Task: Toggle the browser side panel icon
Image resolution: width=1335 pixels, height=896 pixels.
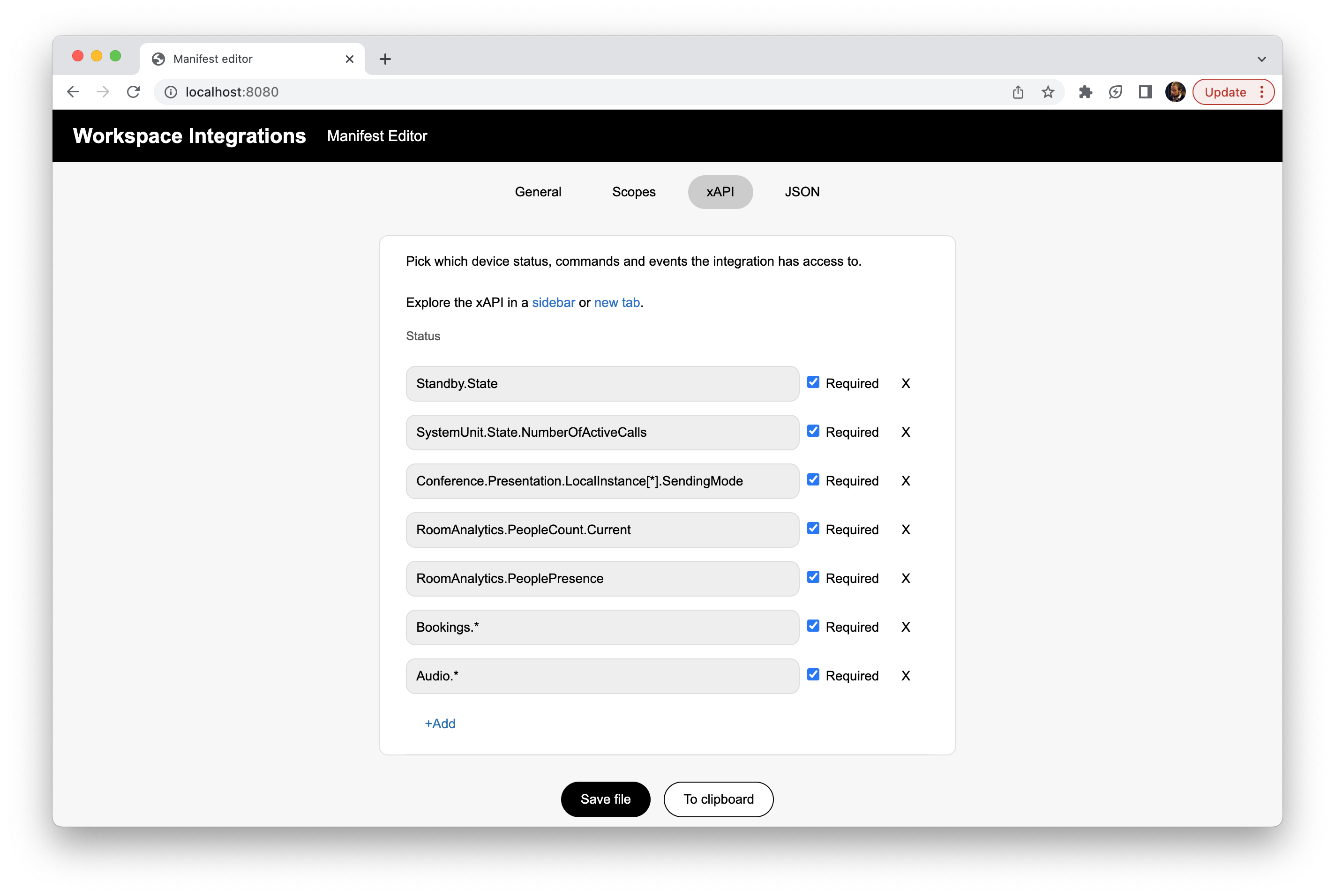Action: pyautogui.click(x=1145, y=92)
